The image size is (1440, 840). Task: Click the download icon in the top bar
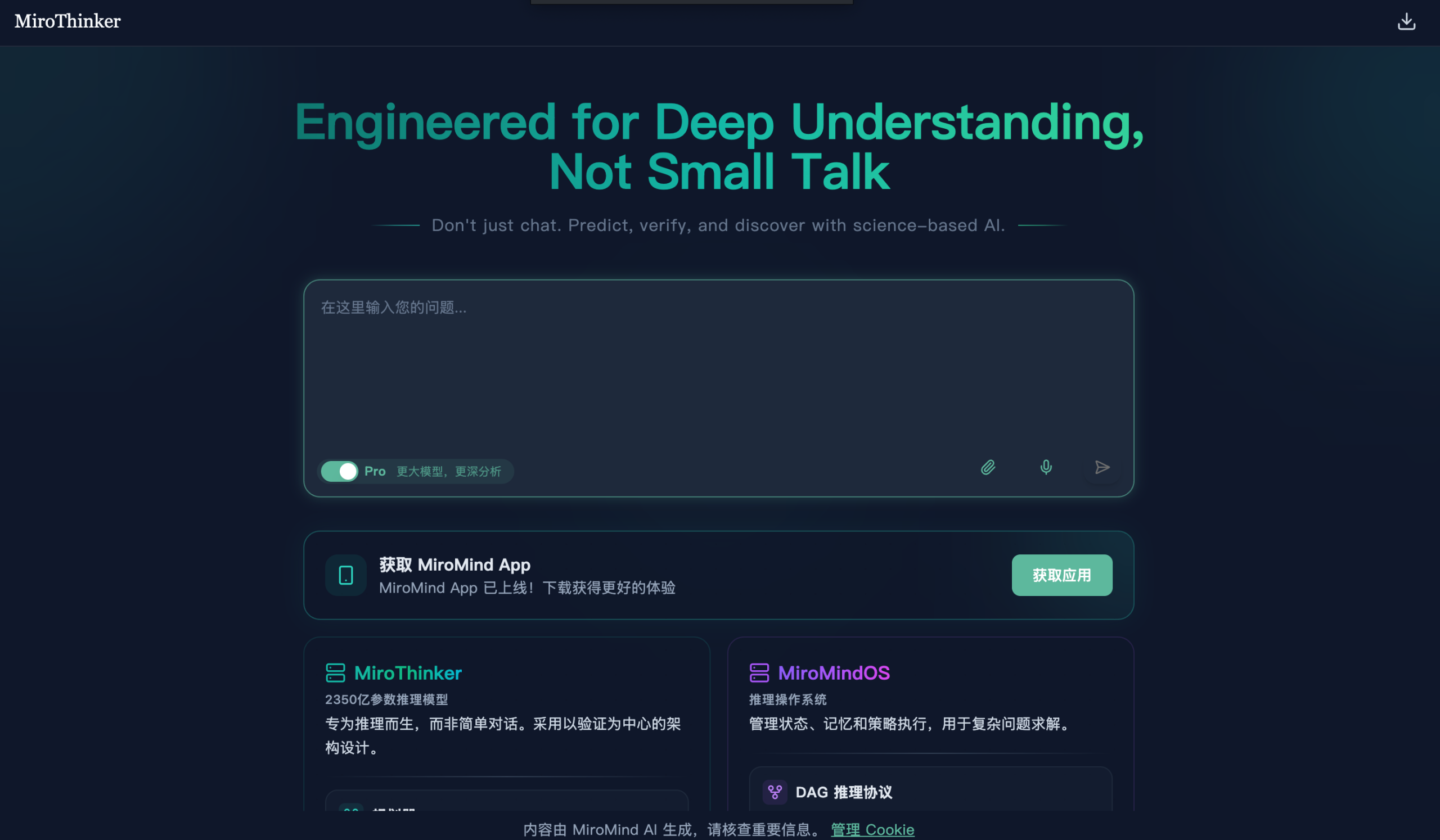click(1406, 21)
